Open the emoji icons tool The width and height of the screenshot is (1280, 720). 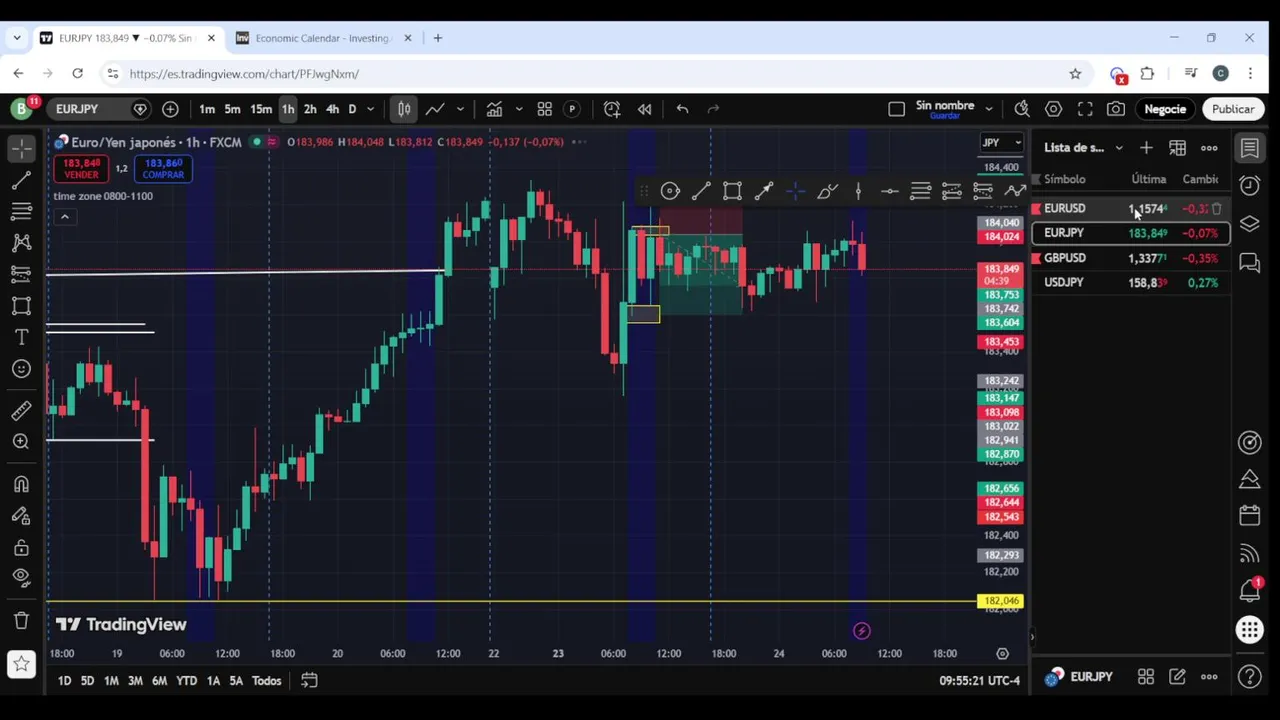(21, 369)
